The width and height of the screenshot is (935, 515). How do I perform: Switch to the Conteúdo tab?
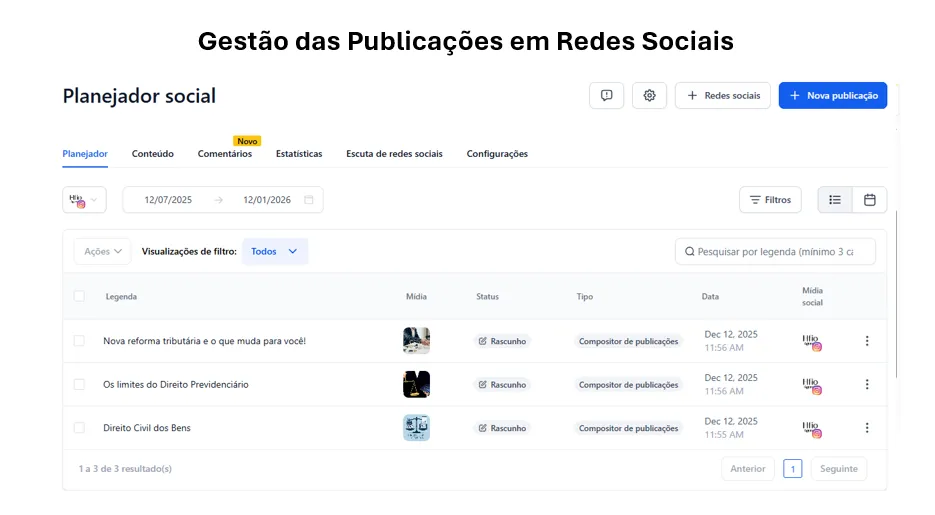pyautogui.click(x=153, y=154)
